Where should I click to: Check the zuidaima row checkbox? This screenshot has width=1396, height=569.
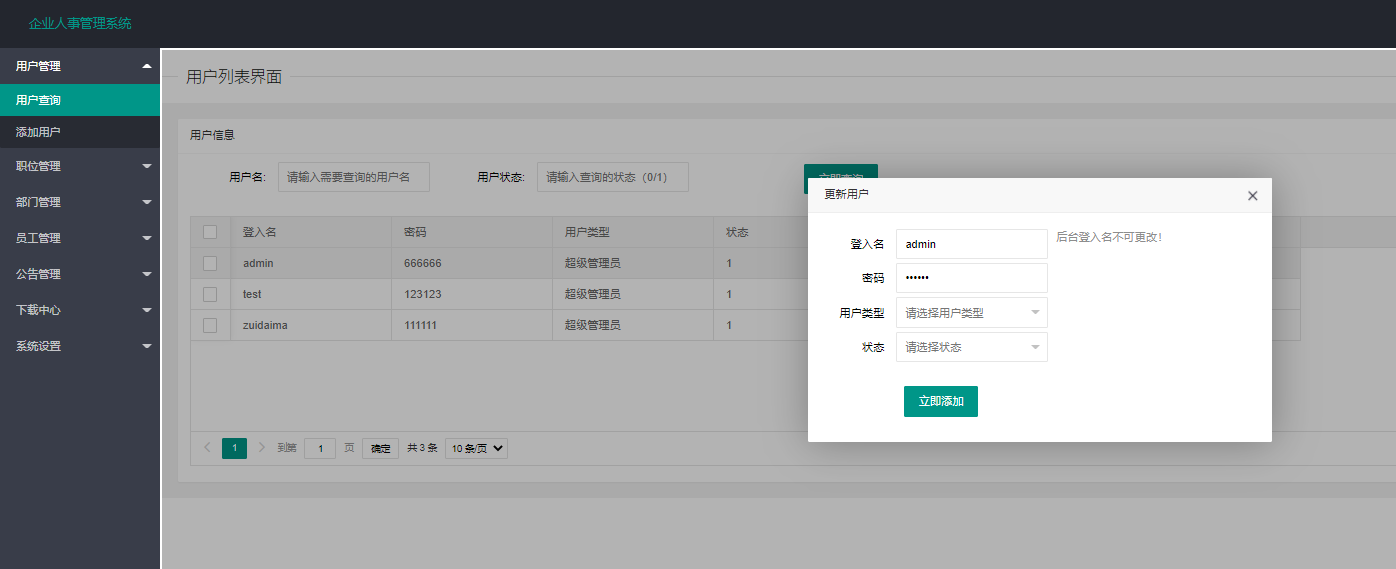click(x=210, y=325)
